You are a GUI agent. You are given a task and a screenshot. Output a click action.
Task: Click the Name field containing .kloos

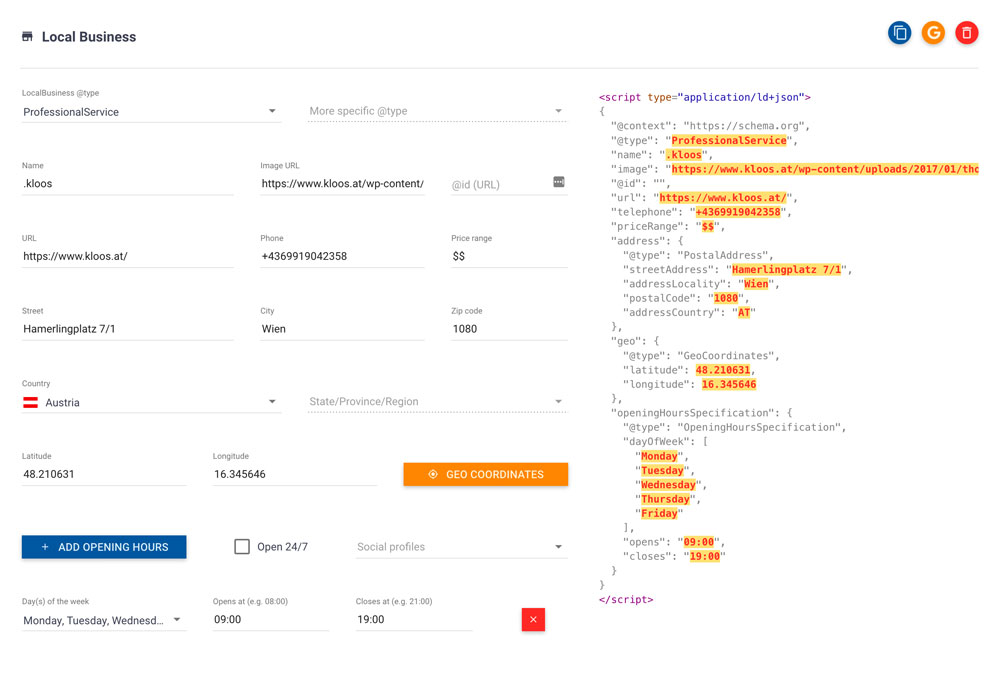pyautogui.click(x=128, y=184)
